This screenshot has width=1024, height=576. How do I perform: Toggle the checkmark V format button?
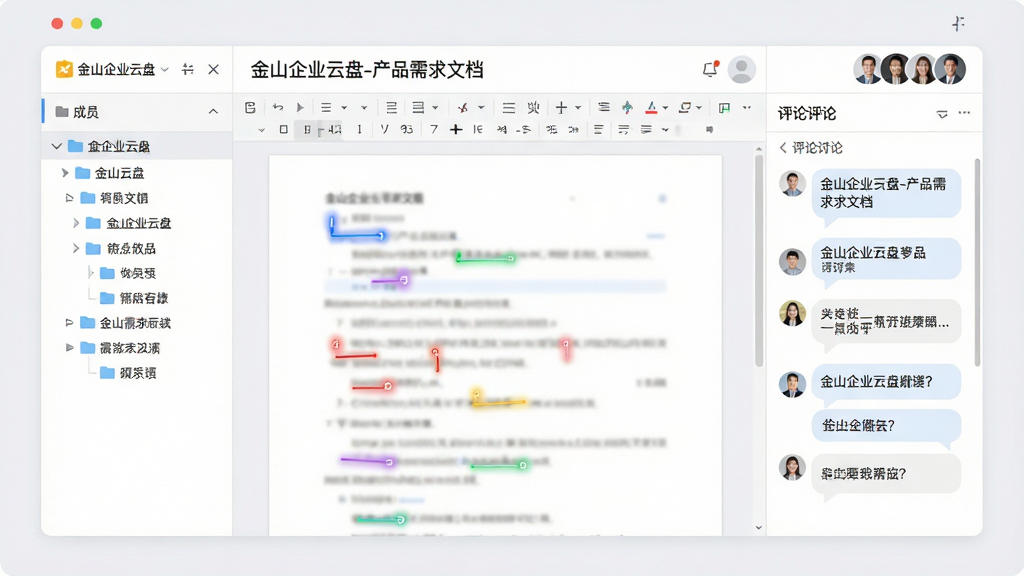(384, 129)
